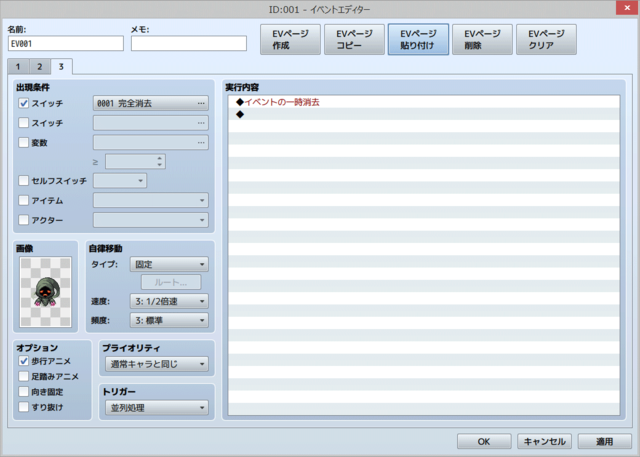640x457 pixels.
Task: Open the アクター dropdown
Action: click(151, 220)
